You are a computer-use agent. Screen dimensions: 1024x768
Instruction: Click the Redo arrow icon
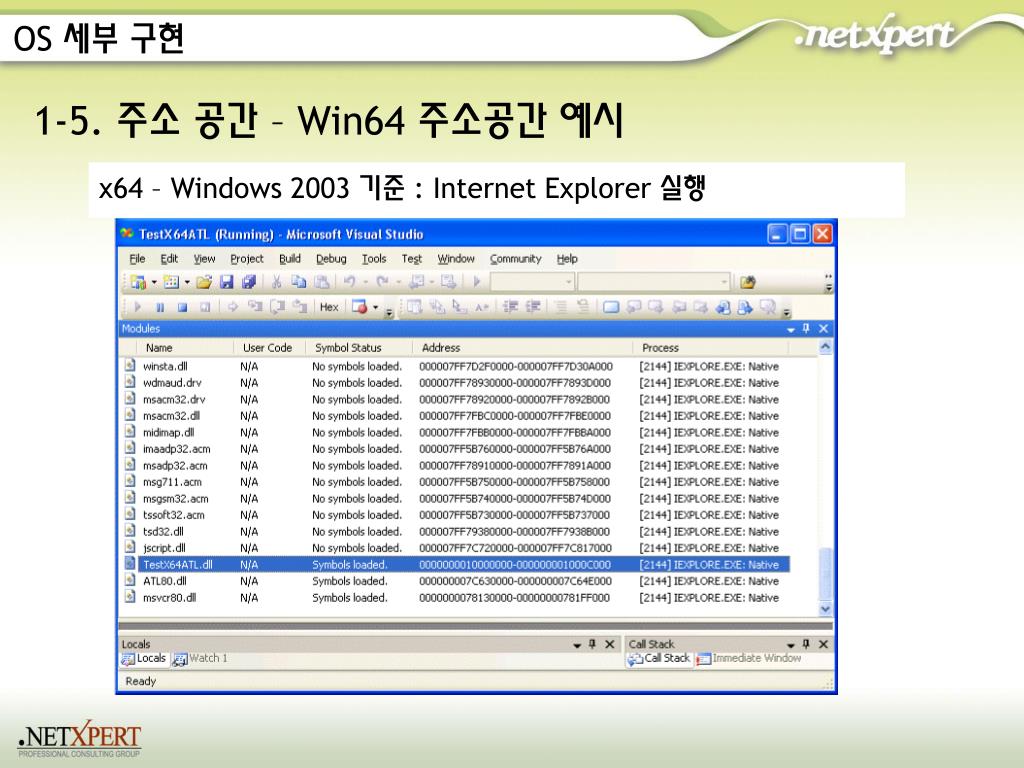coord(383,282)
